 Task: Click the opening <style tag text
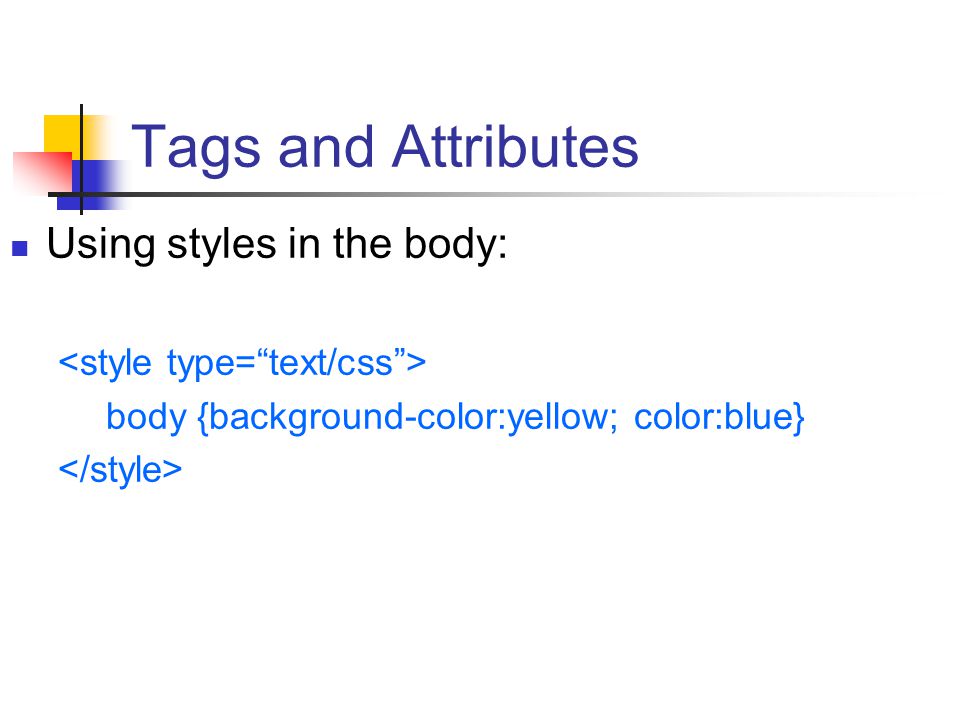105,364
